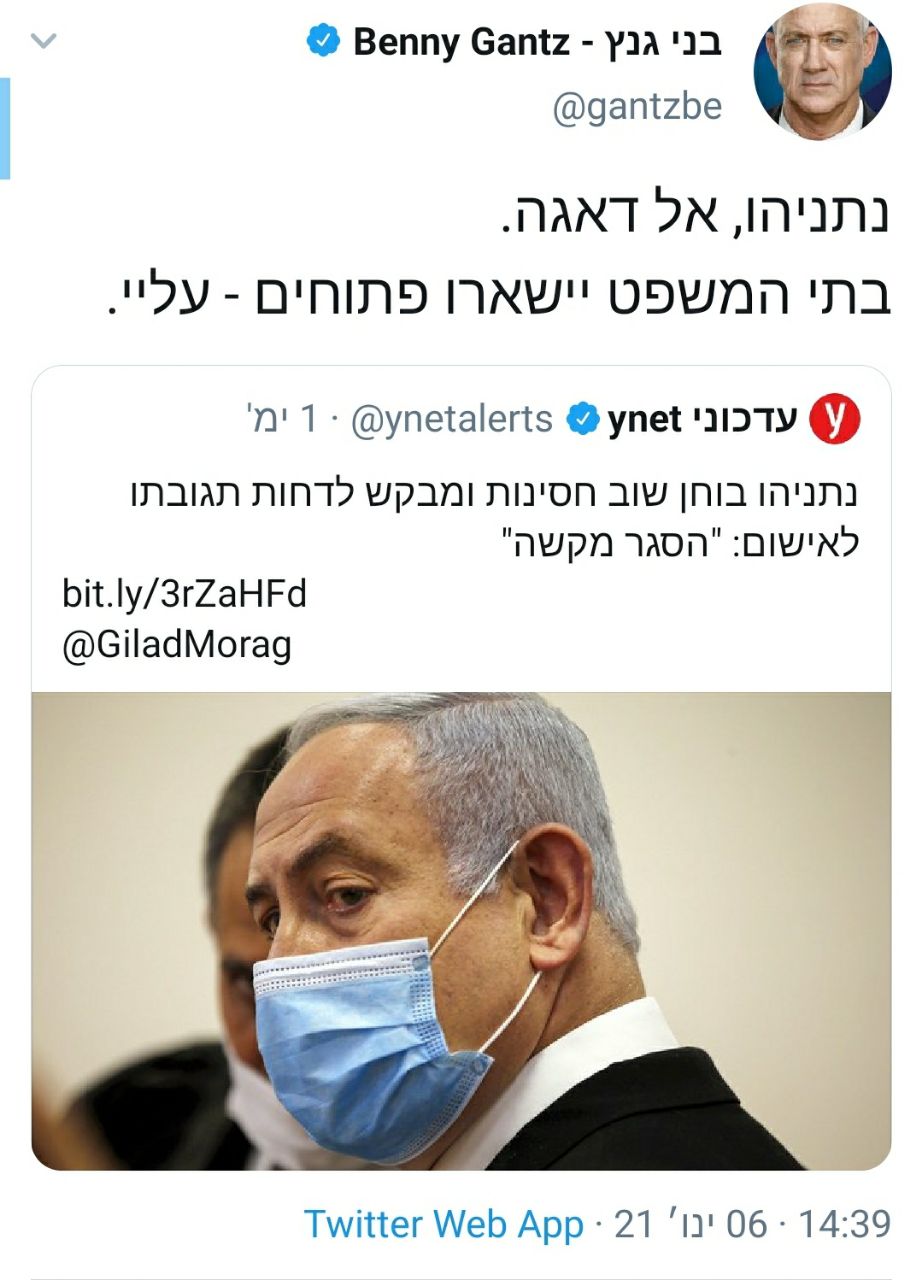Open the @ynetalerts handle
The width and height of the screenshot is (923, 1280).
[x=452, y=420]
